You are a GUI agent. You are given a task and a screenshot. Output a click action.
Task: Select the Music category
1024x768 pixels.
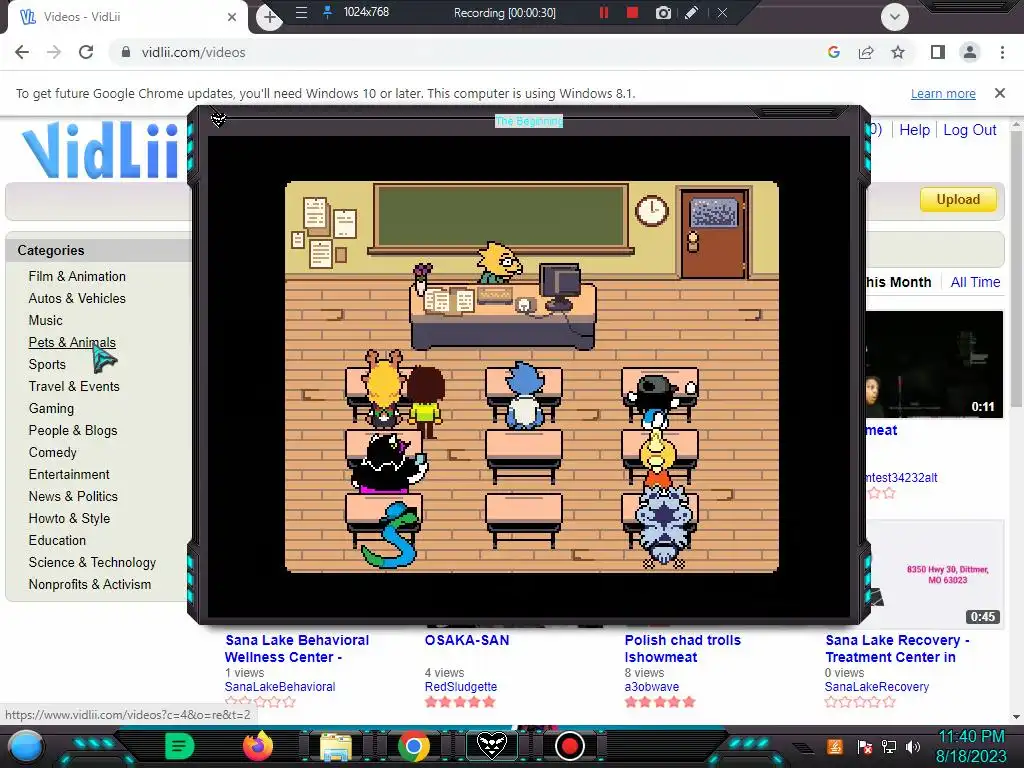(x=46, y=321)
